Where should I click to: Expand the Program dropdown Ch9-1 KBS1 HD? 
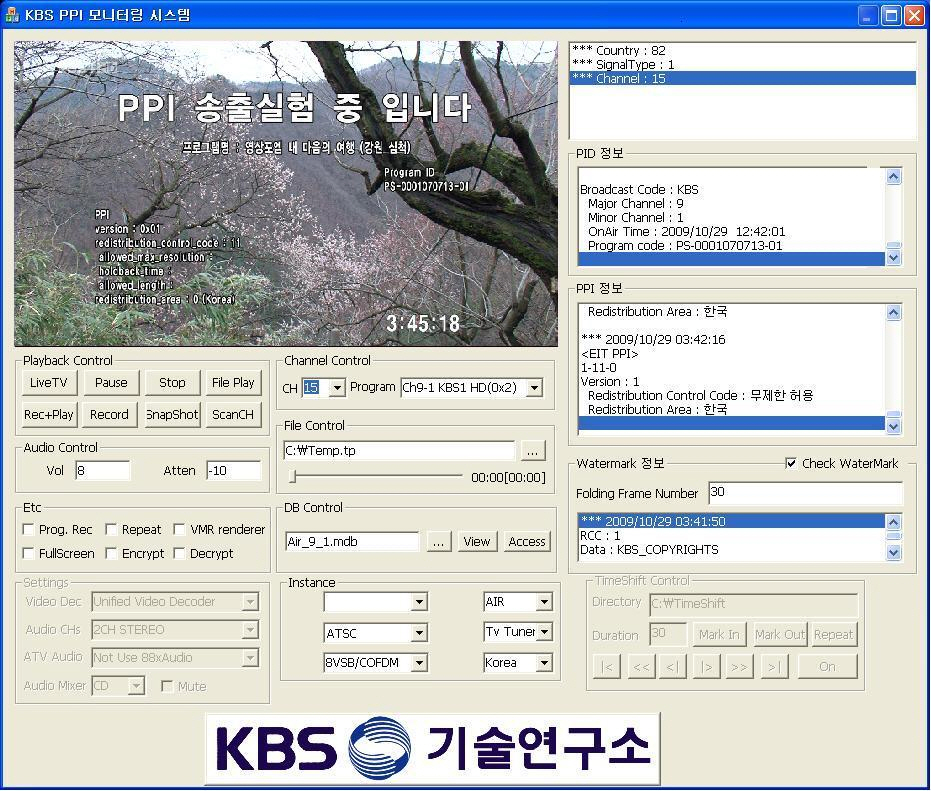[534, 388]
